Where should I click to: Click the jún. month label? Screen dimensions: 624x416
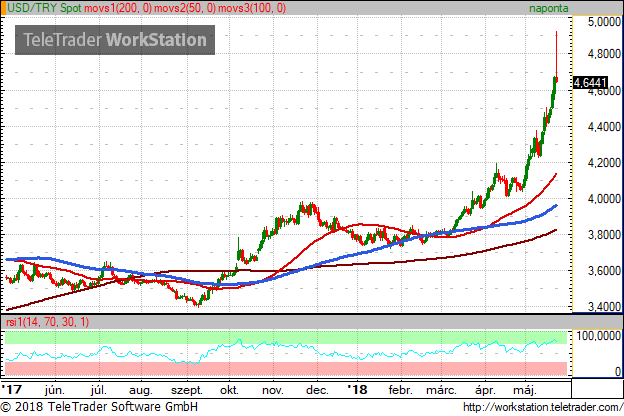(55, 390)
